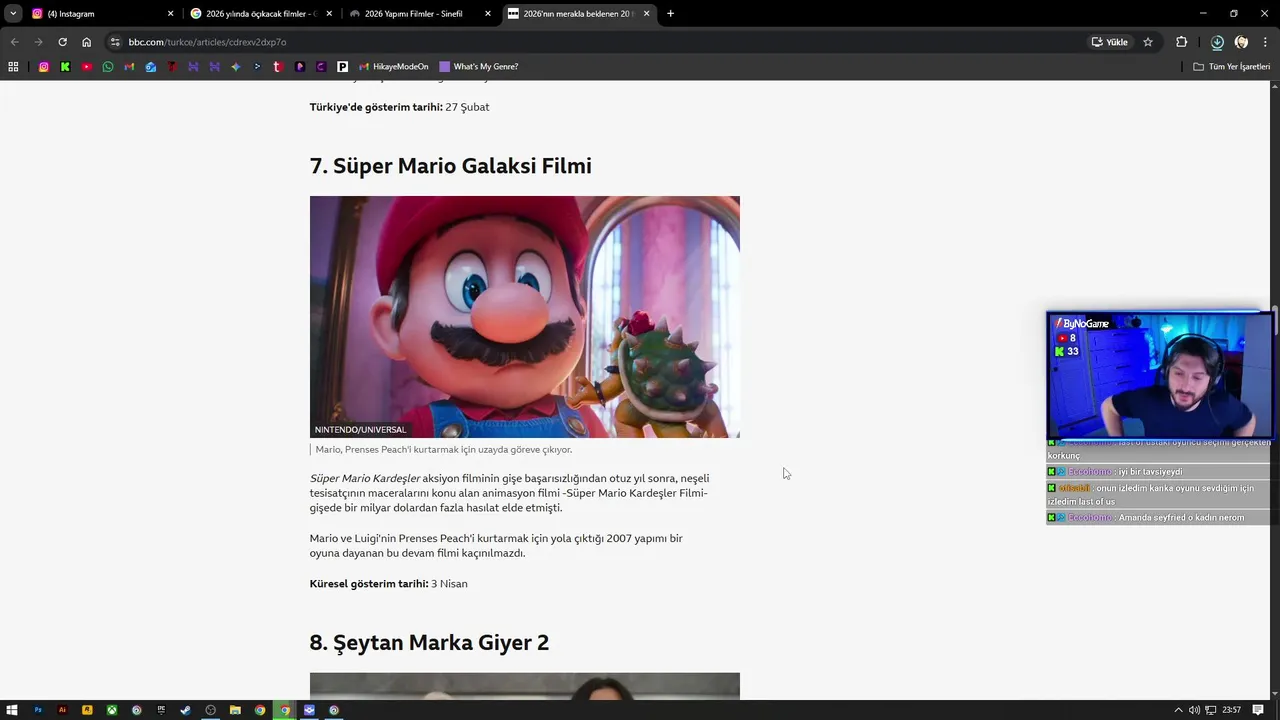Viewport: 1280px width, 720px height.
Task: Click the NINTENDO/UNIVERSAL image credit
Action: click(x=360, y=430)
